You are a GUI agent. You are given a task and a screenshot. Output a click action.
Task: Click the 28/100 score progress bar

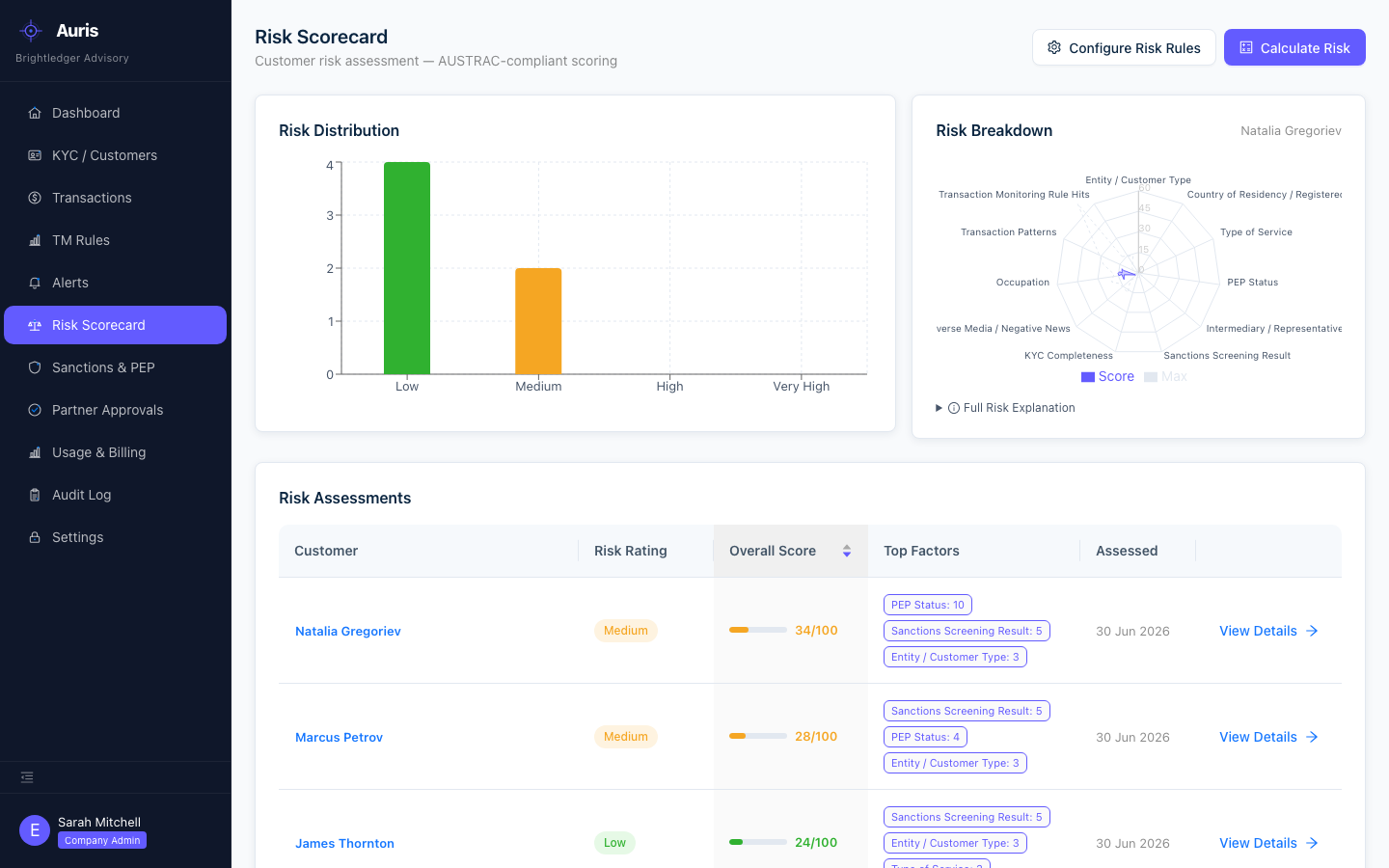[x=758, y=736]
